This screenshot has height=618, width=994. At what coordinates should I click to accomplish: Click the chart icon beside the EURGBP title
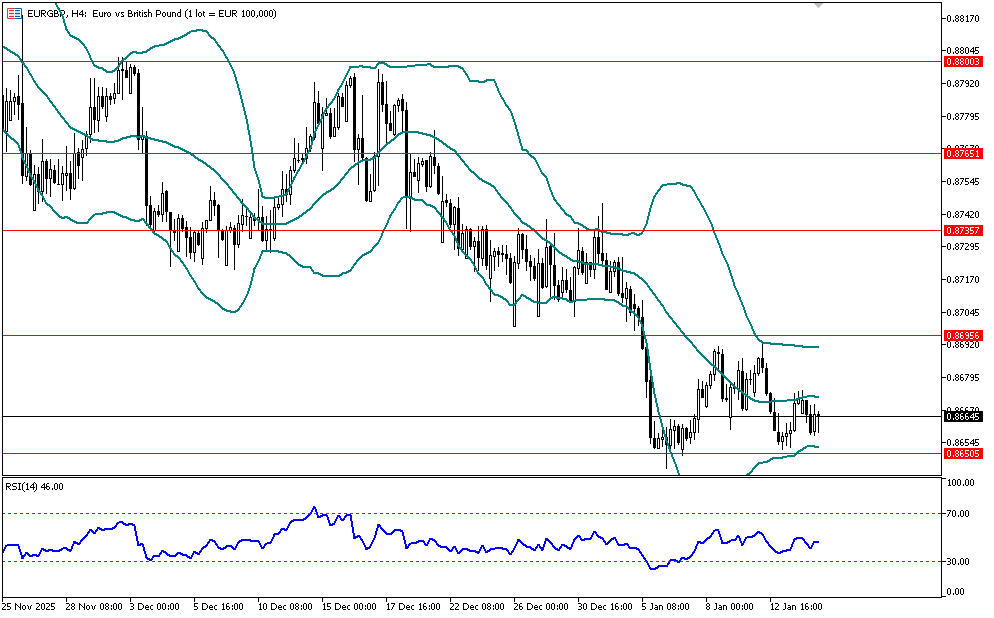12,13
